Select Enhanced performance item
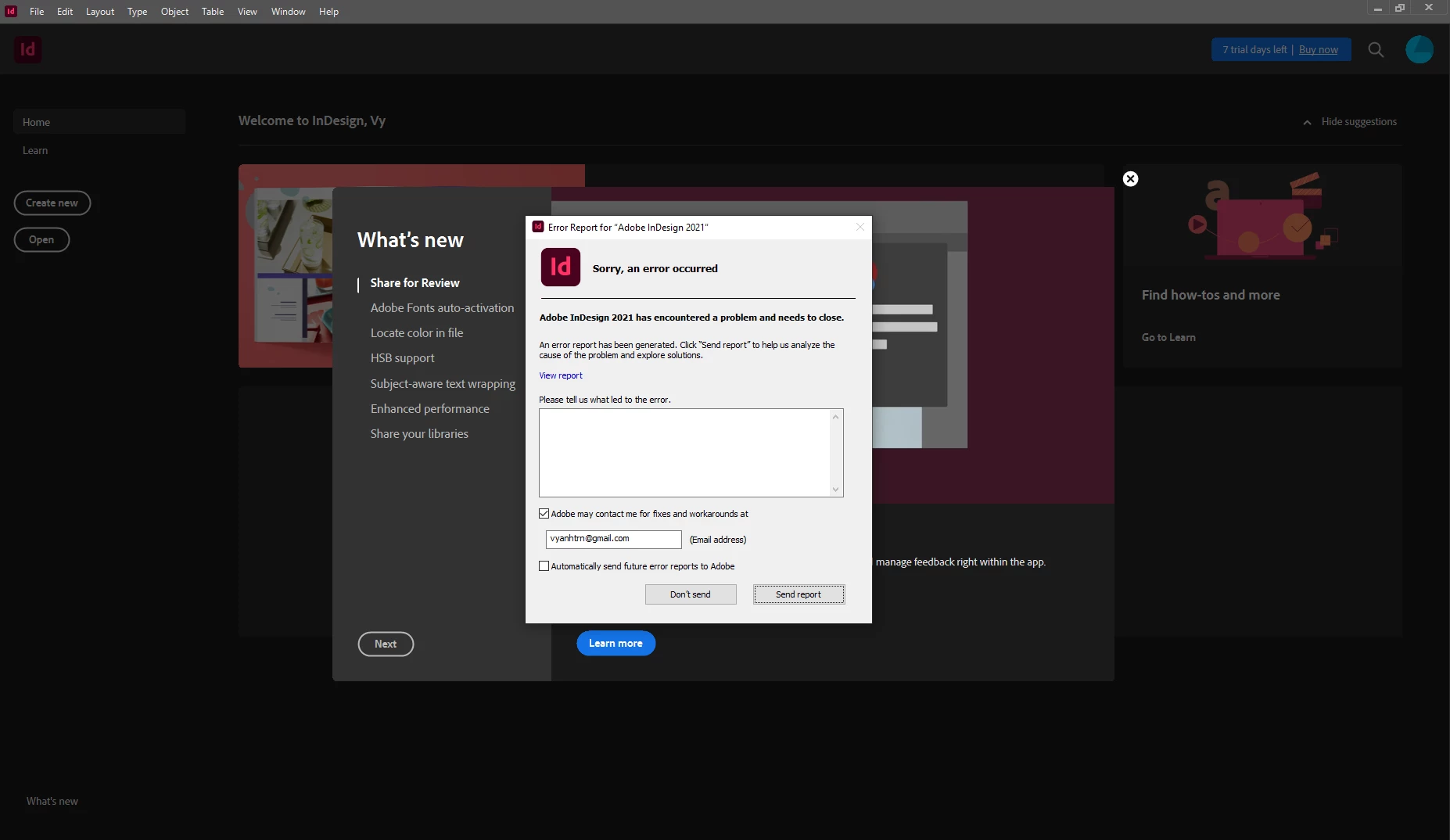 pos(429,408)
